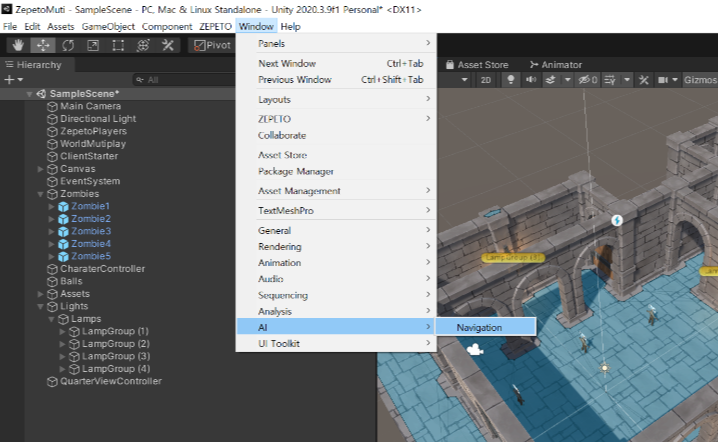Select the Scale tool
The height and width of the screenshot is (442, 718).
(x=93, y=45)
